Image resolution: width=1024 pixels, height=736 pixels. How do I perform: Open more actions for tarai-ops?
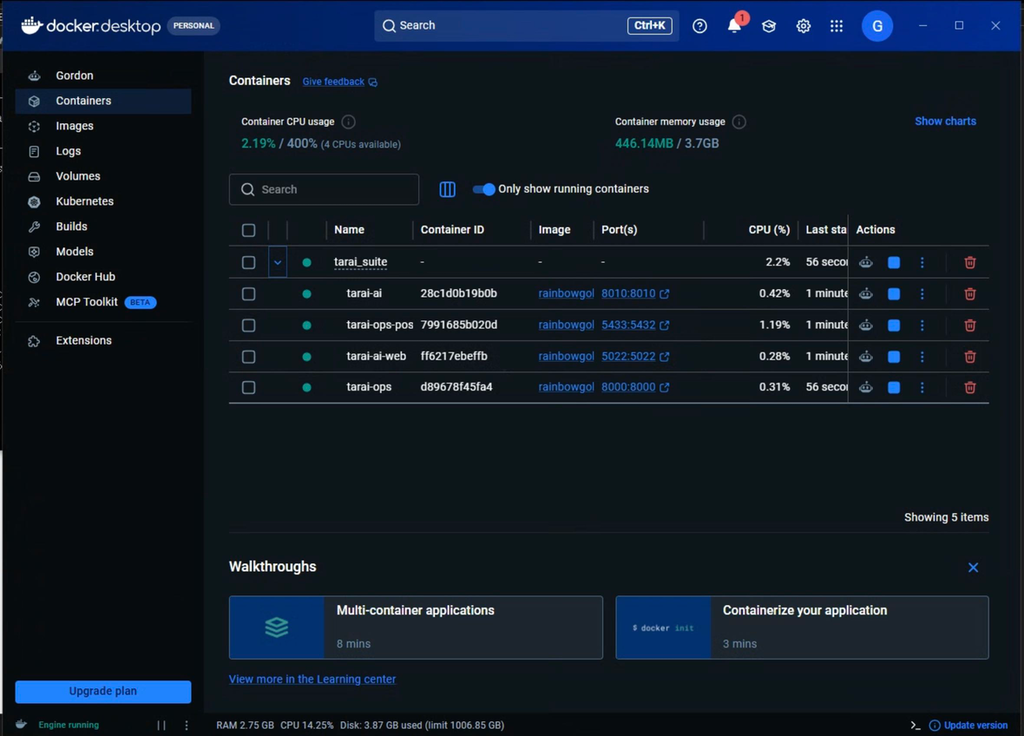[922, 387]
